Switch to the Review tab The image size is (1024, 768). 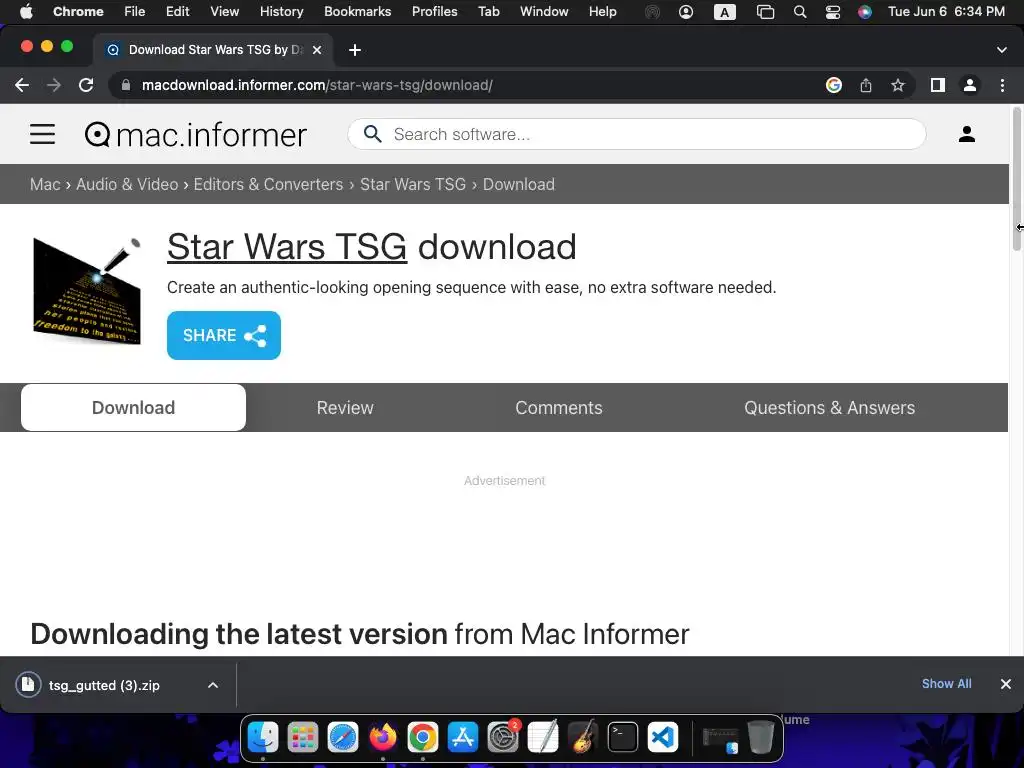click(345, 408)
